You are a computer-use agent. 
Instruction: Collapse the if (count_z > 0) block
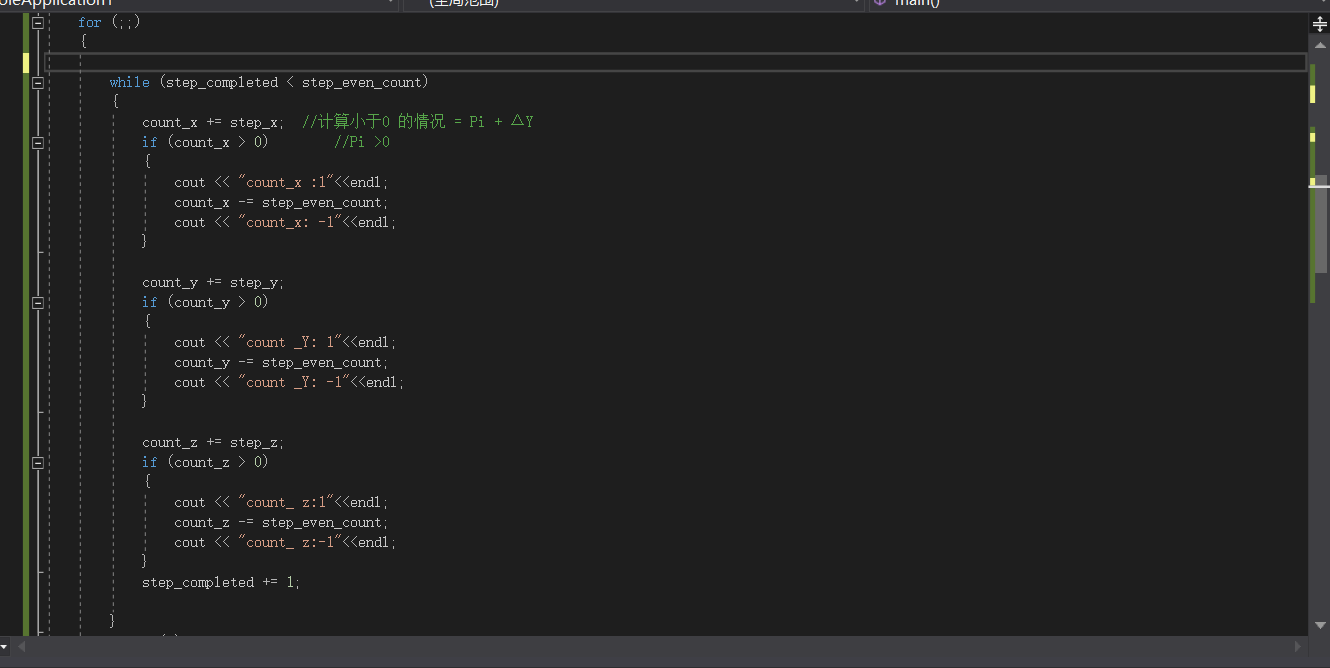click(x=38, y=463)
